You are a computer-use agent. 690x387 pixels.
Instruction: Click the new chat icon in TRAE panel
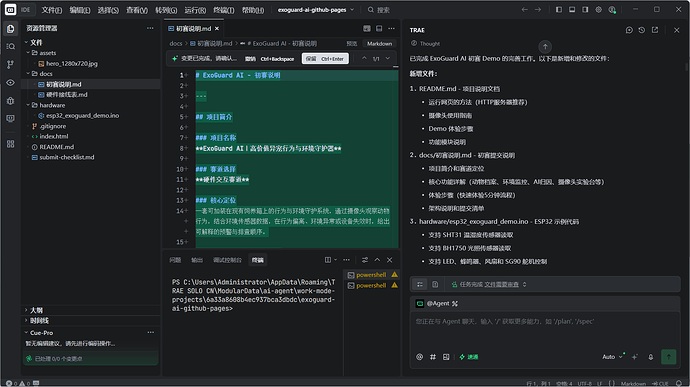[629, 30]
